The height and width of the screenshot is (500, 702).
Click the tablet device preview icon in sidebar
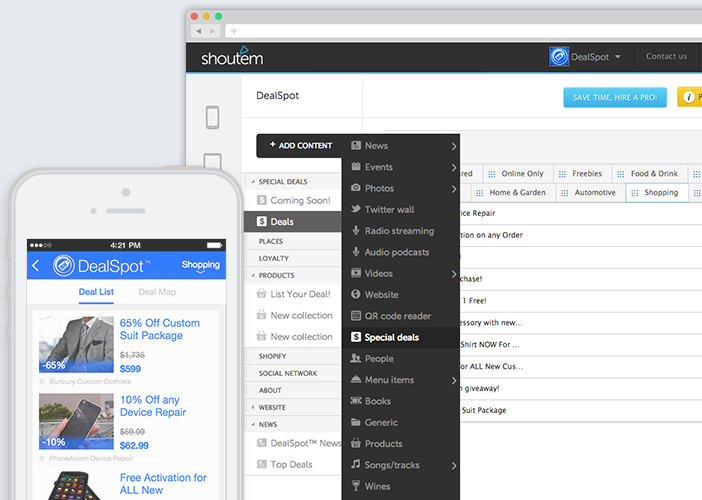click(213, 162)
